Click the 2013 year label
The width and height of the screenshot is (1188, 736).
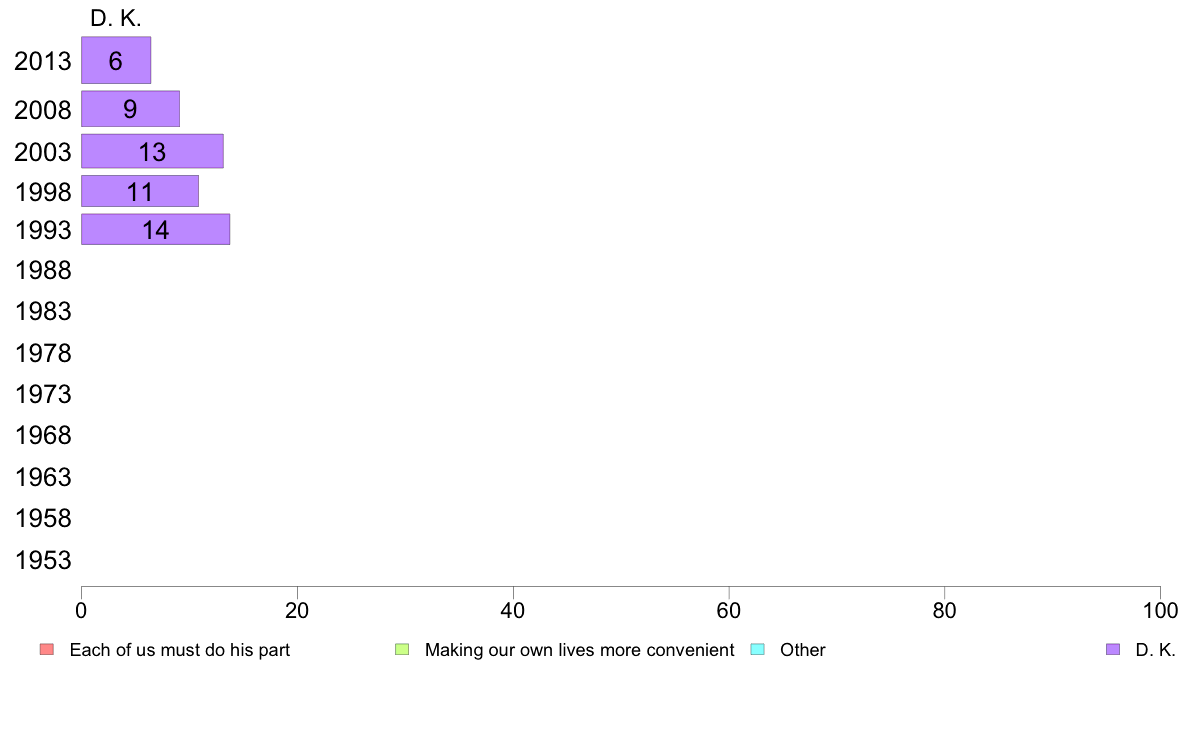pyautogui.click(x=43, y=61)
